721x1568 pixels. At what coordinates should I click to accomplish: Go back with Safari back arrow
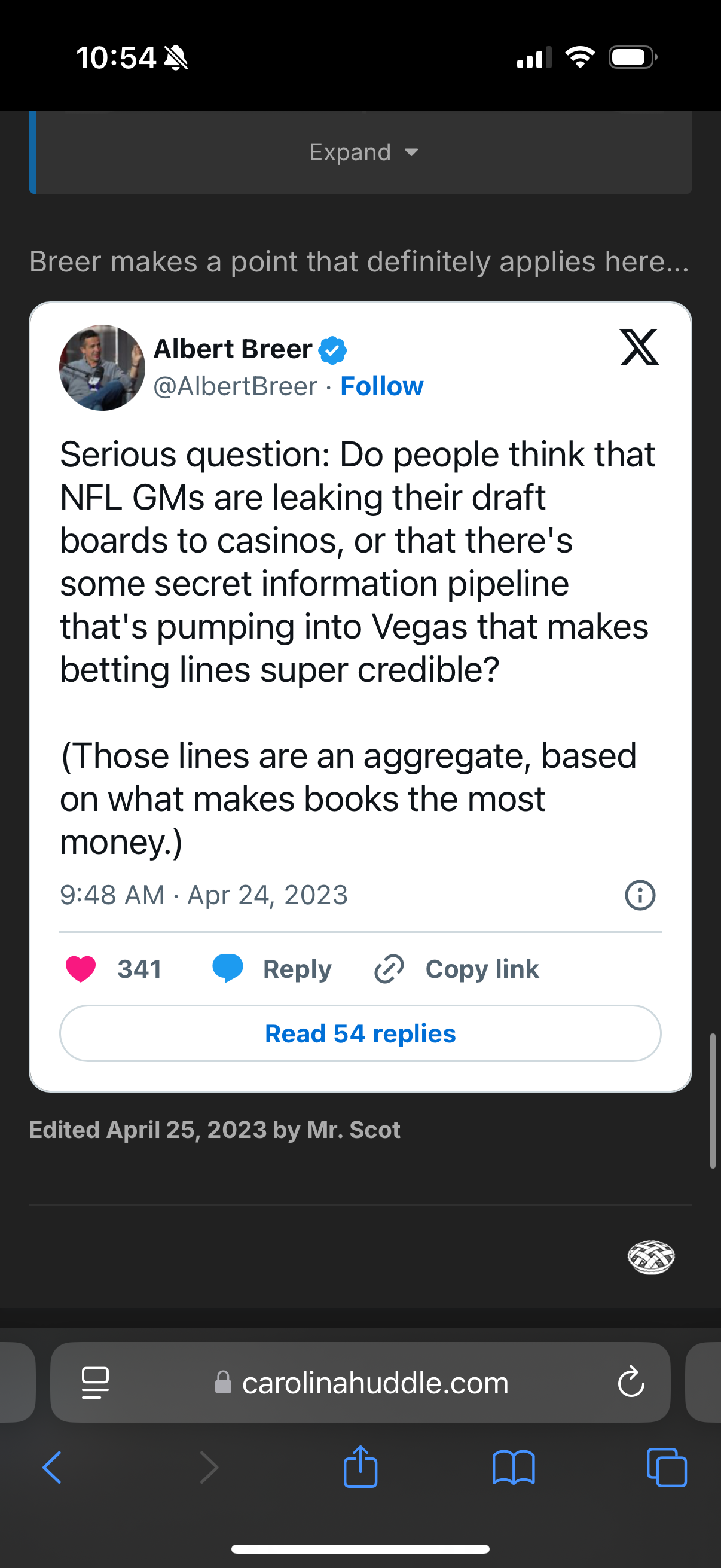click(x=52, y=1468)
